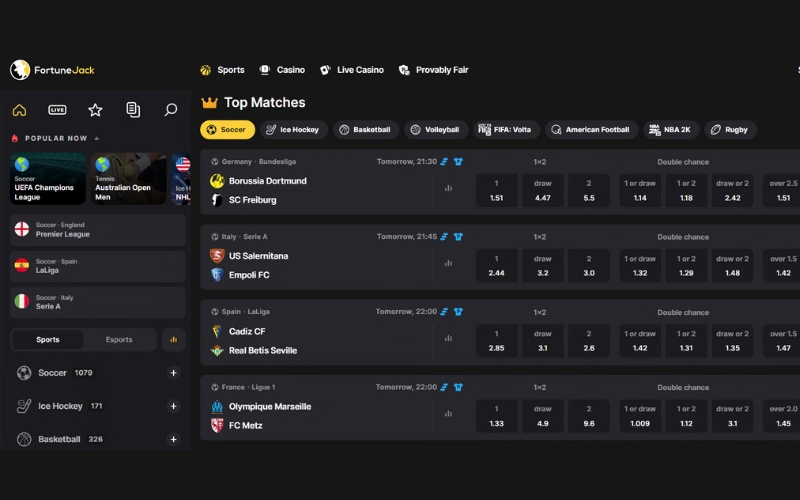Open the Casino top menu
800x500 pixels.
[x=282, y=70]
